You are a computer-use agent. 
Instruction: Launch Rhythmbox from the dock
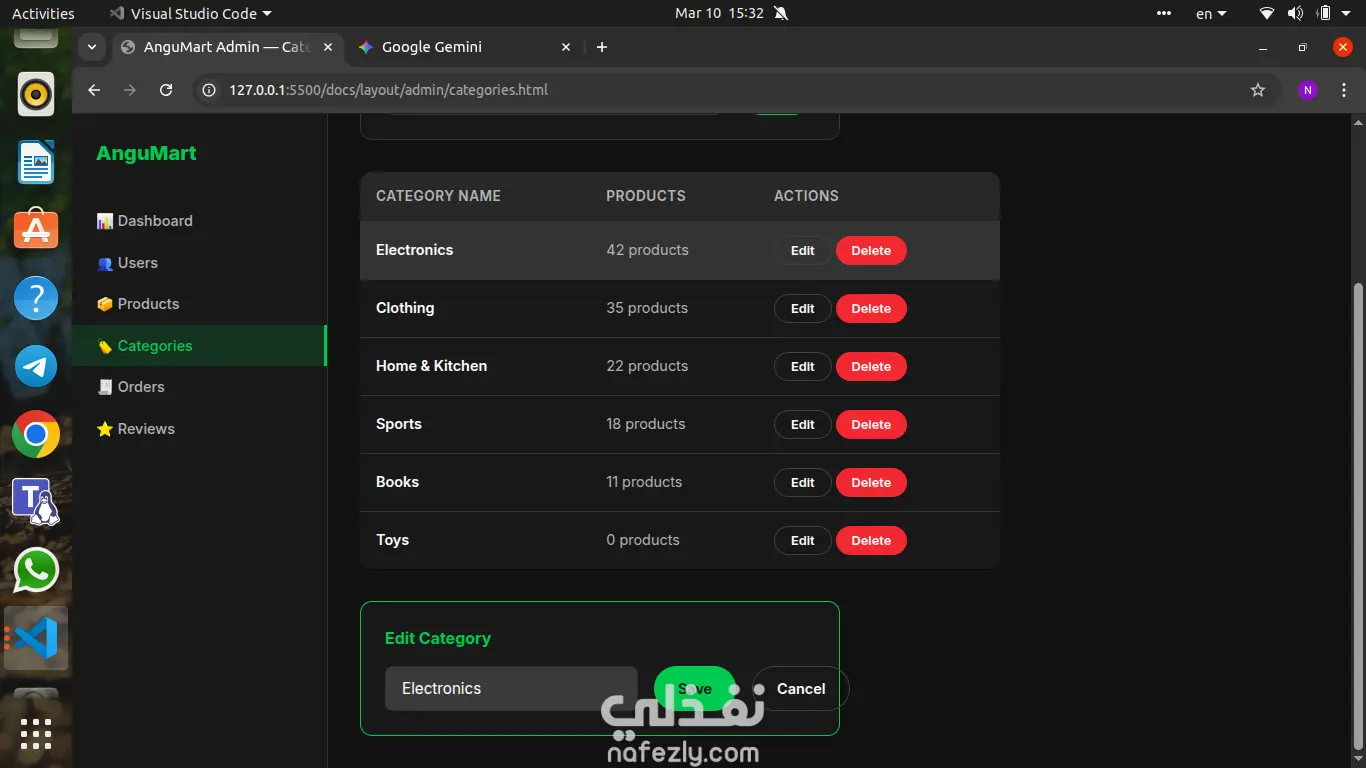pos(36,95)
